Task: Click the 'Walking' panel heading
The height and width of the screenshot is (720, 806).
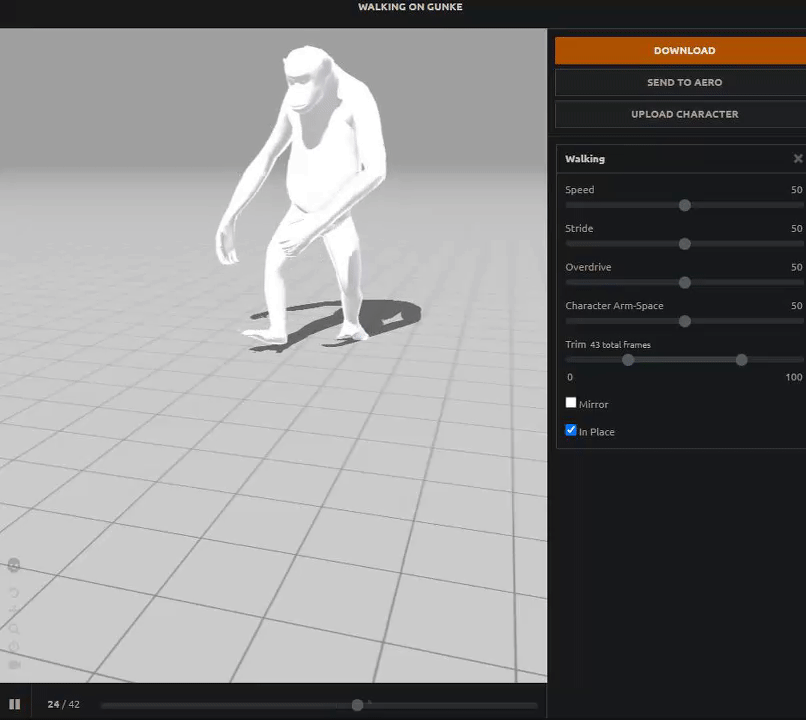Action: pyautogui.click(x=585, y=159)
